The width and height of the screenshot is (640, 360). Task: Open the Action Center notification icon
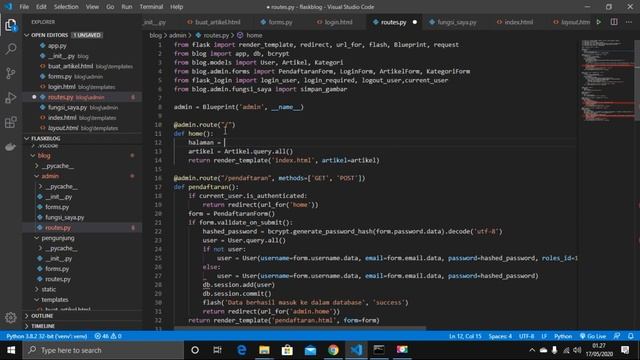(625, 350)
